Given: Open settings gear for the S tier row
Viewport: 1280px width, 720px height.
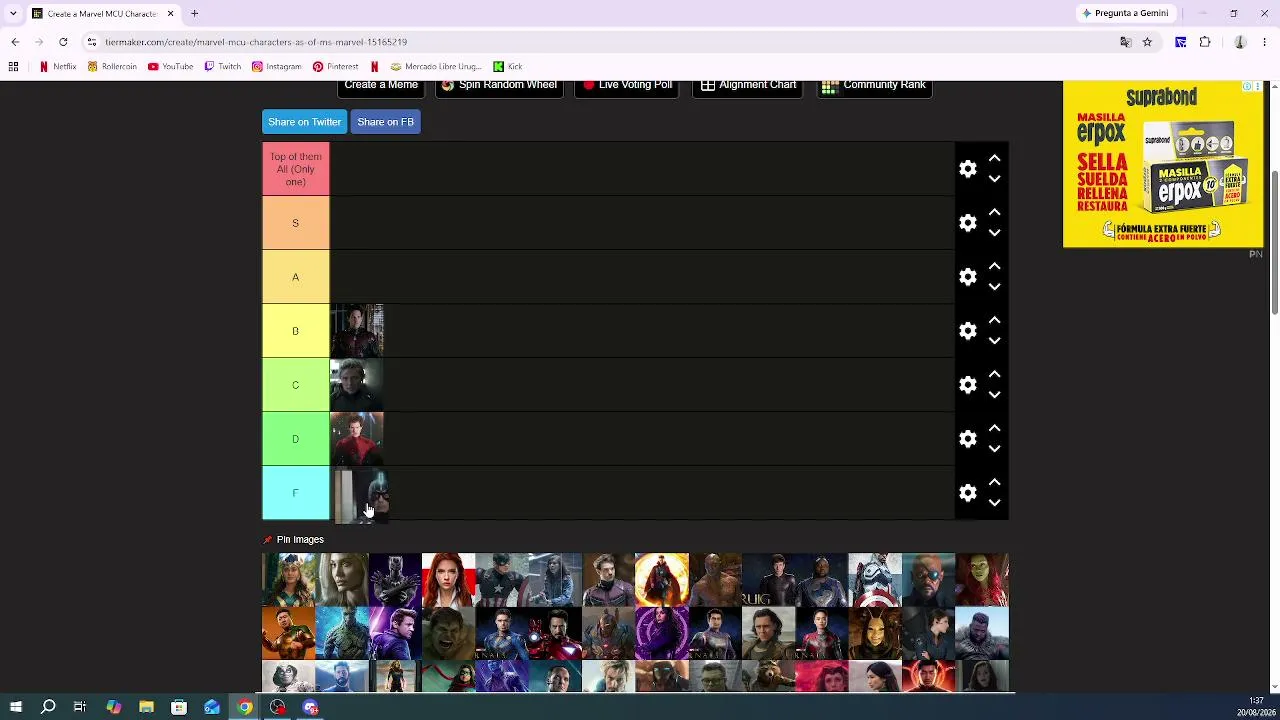Looking at the screenshot, I should coord(967,223).
